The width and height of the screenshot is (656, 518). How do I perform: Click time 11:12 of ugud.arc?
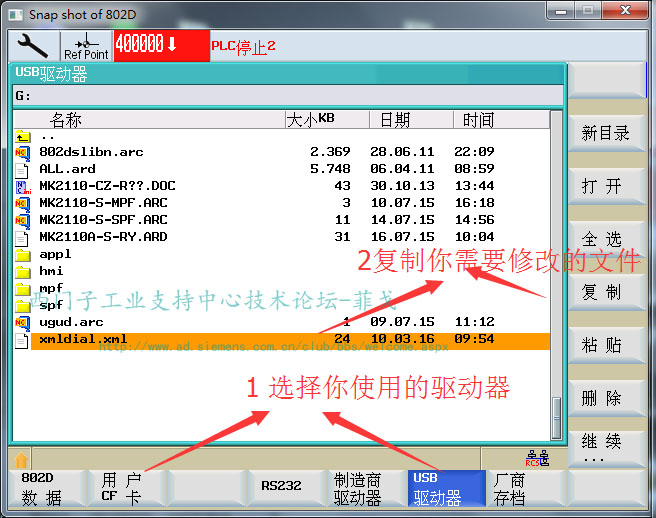[x=474, y=322]
